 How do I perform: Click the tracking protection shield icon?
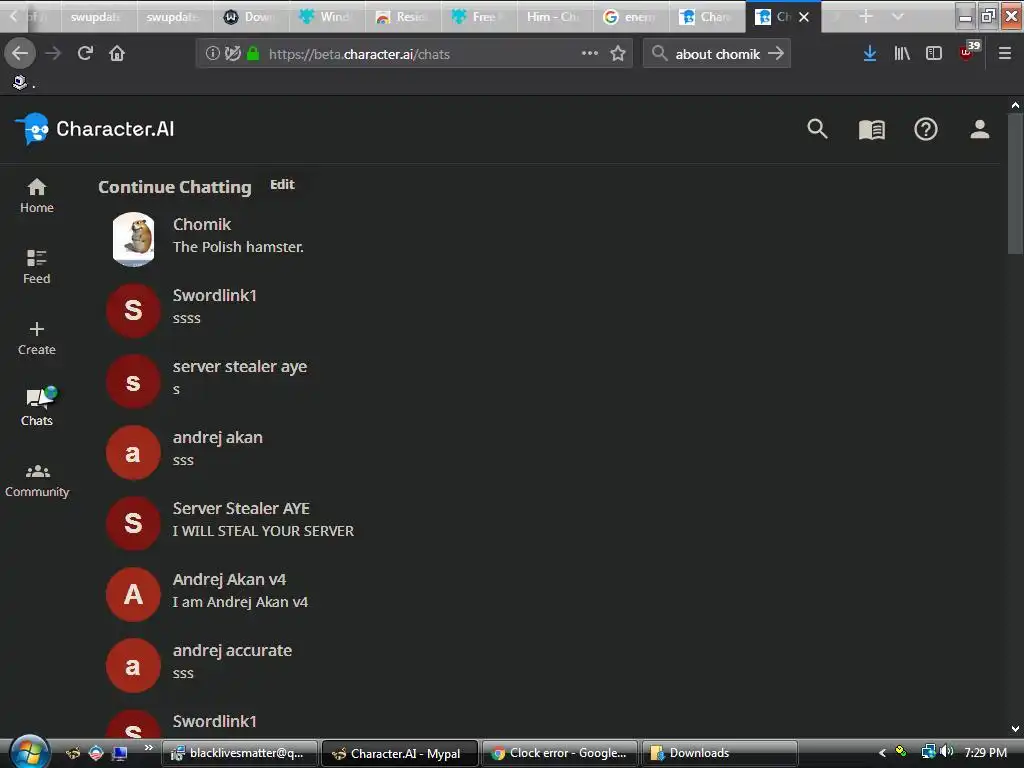pos(232,54)
